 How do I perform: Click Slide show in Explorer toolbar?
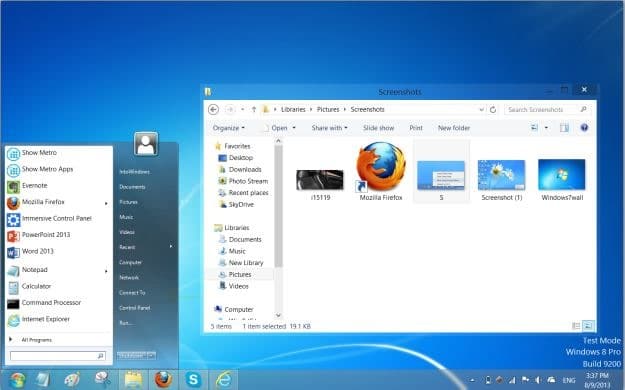pos(378,128)
